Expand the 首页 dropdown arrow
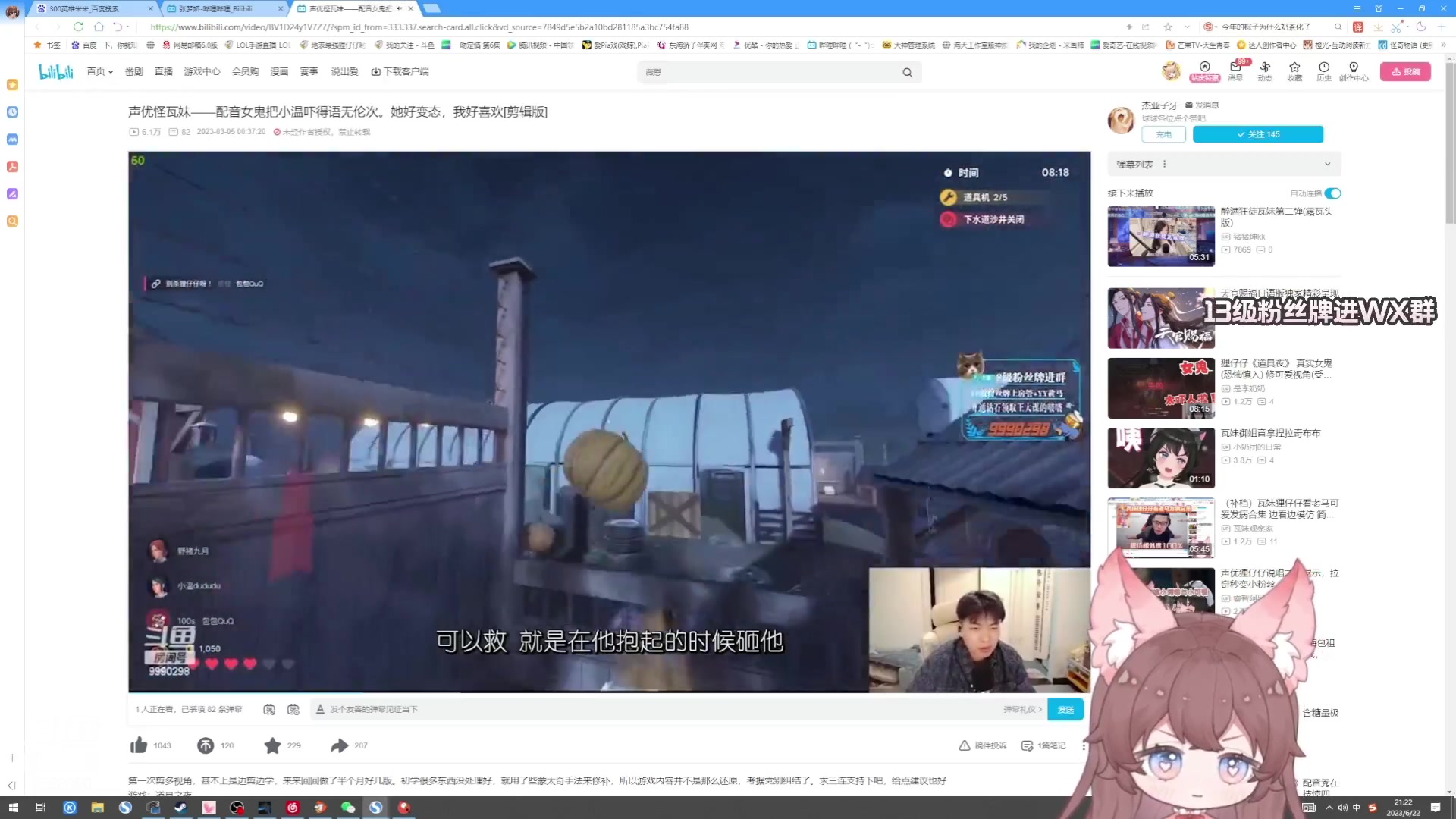This screenshot has height=819, width=1456. [111, 72]
